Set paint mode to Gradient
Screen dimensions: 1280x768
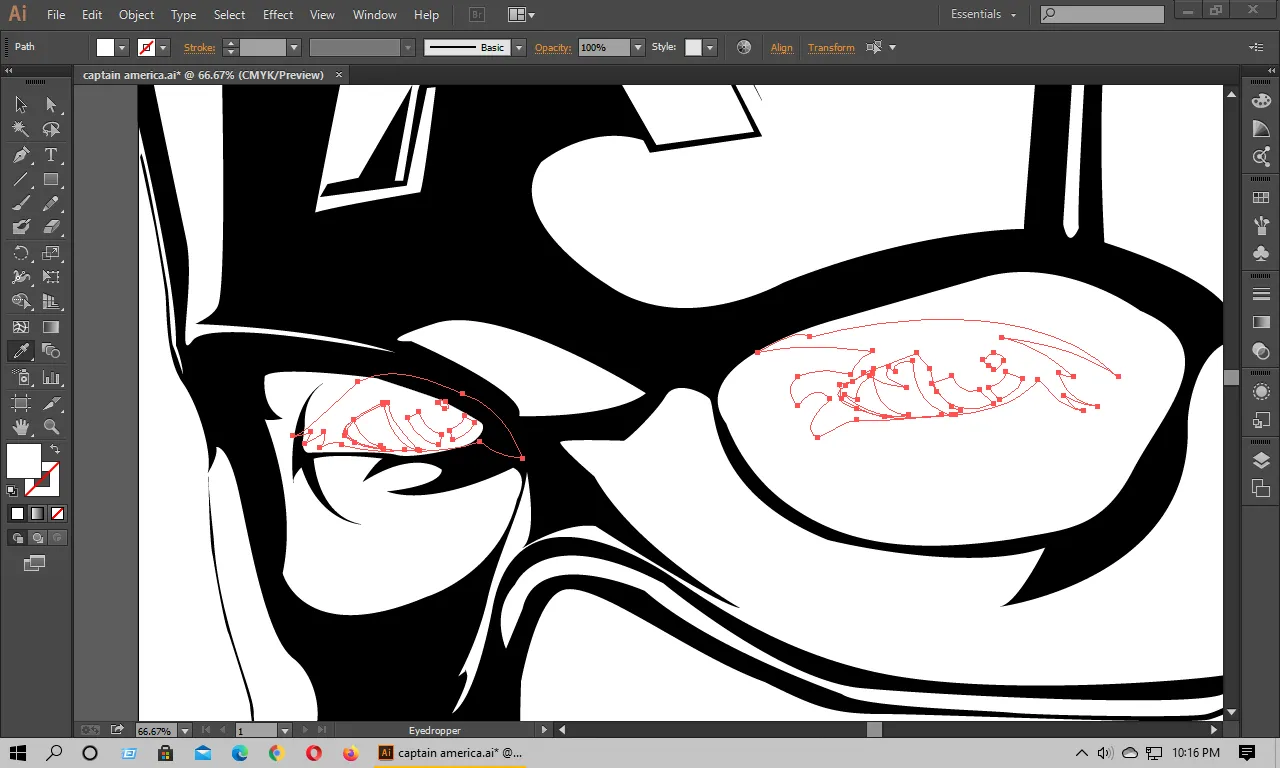click(x=37, y=514)
